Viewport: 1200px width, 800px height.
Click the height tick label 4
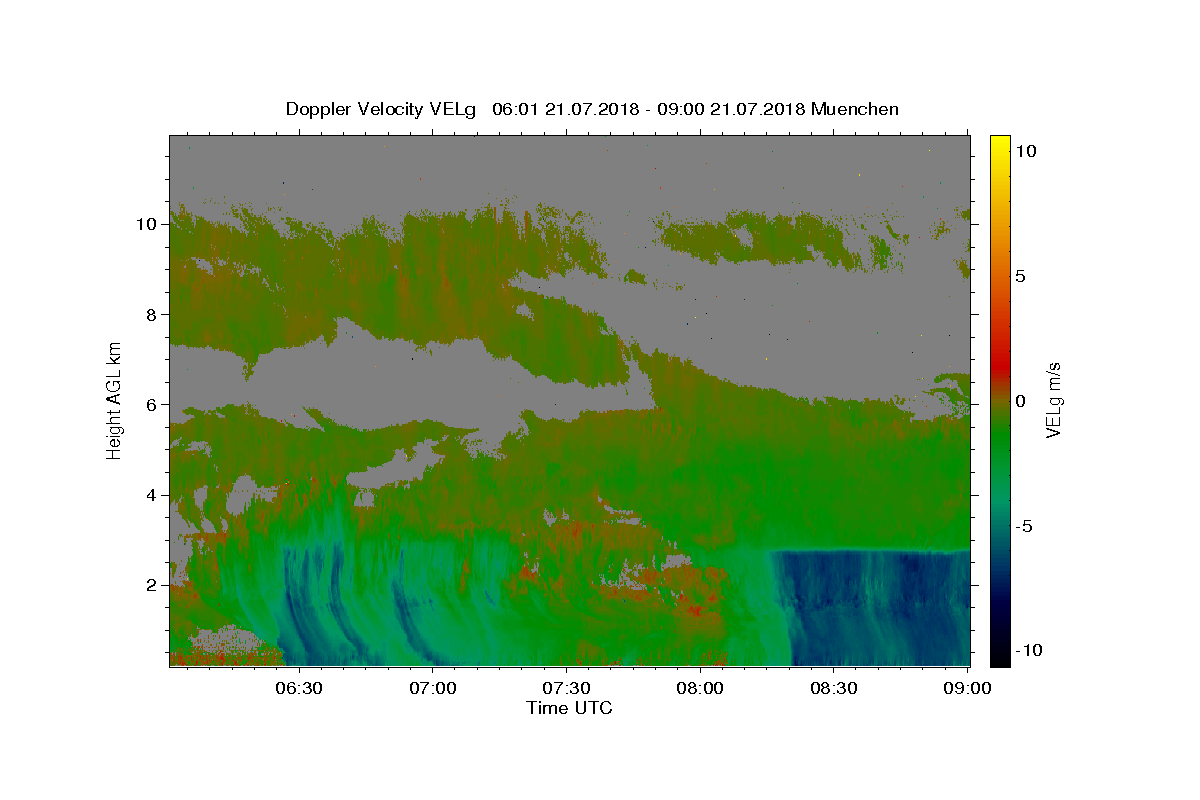[152, 494]
